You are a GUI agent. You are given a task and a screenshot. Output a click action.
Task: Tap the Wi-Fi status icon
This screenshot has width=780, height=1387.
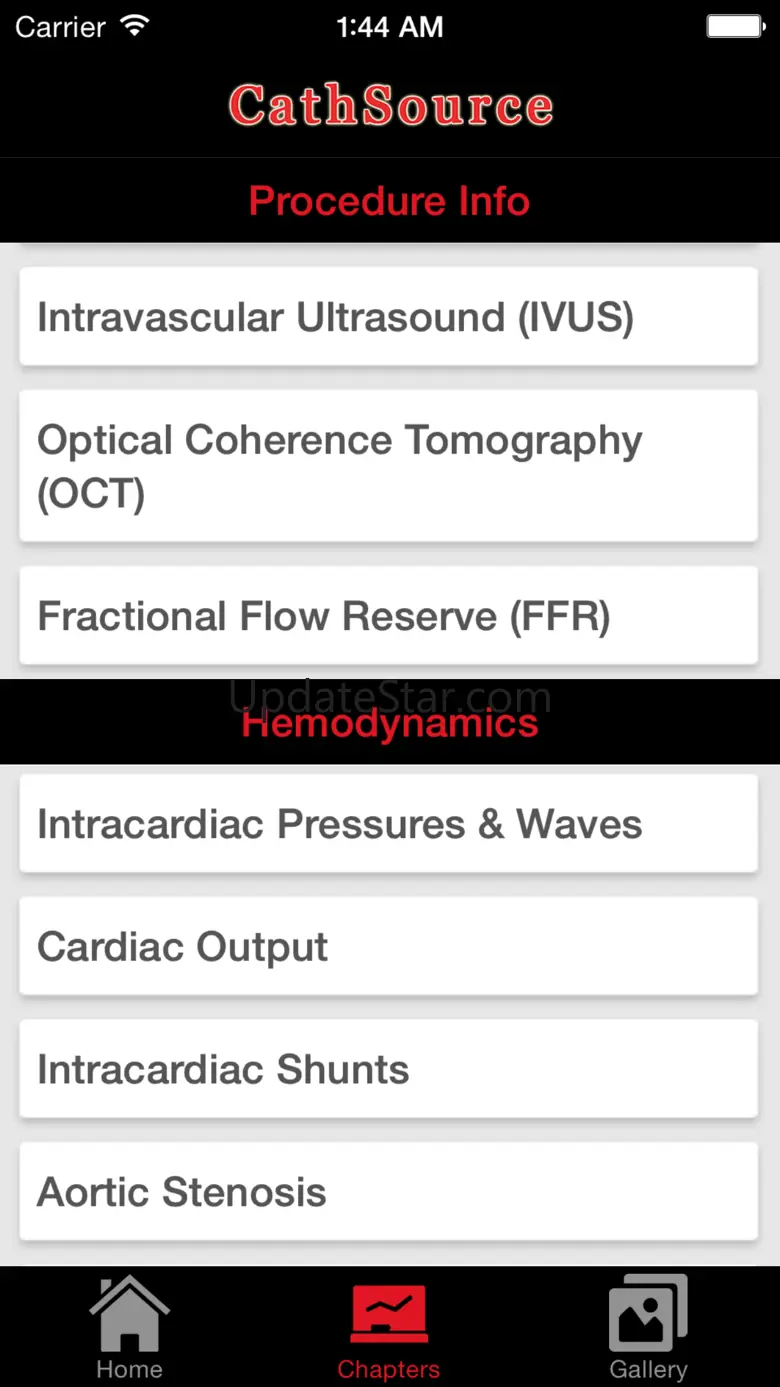[135, 26]
